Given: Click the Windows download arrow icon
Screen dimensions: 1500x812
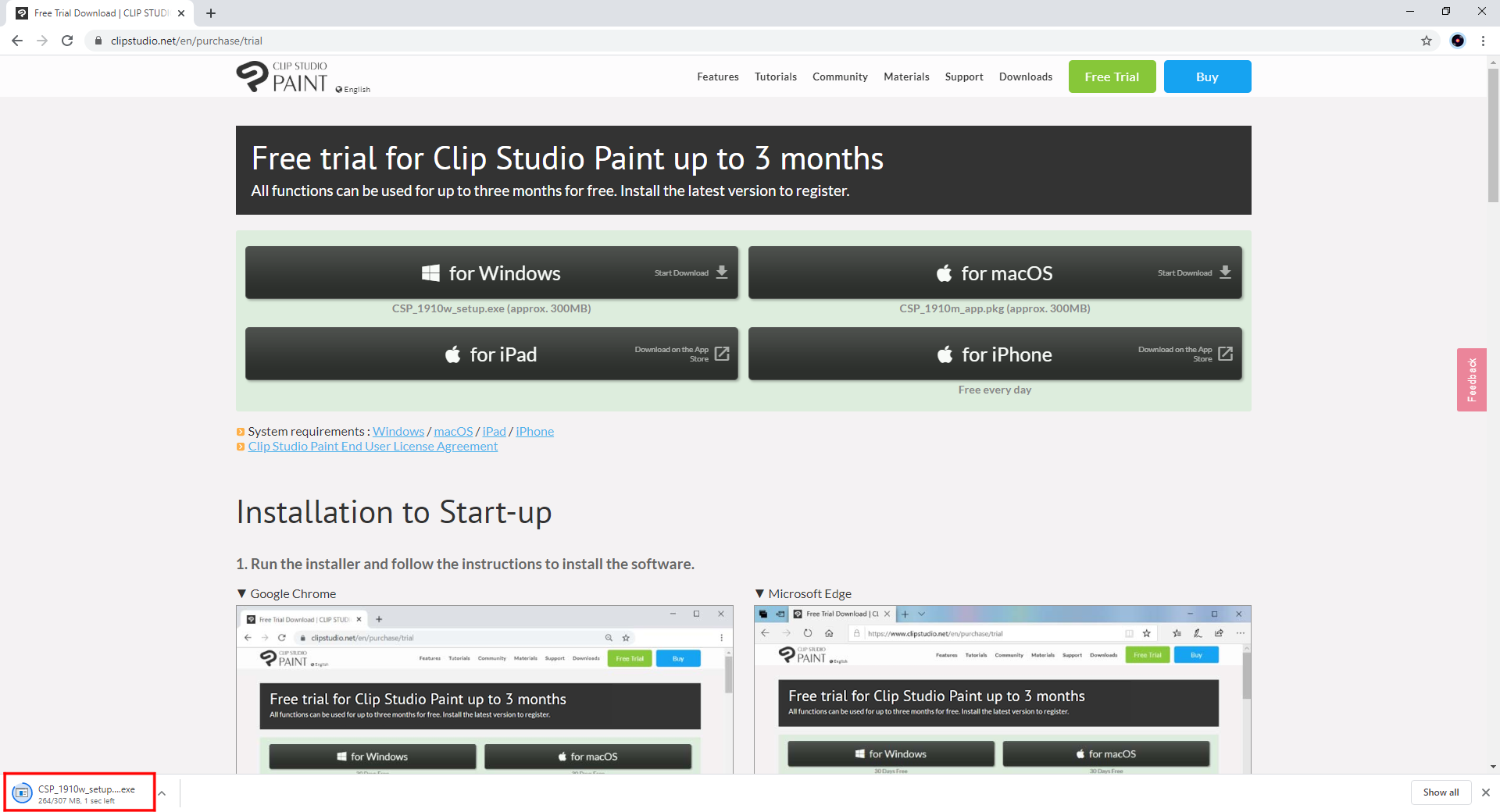Looking at the screenshot, I should pyautogui.click(x=722, y=272).
